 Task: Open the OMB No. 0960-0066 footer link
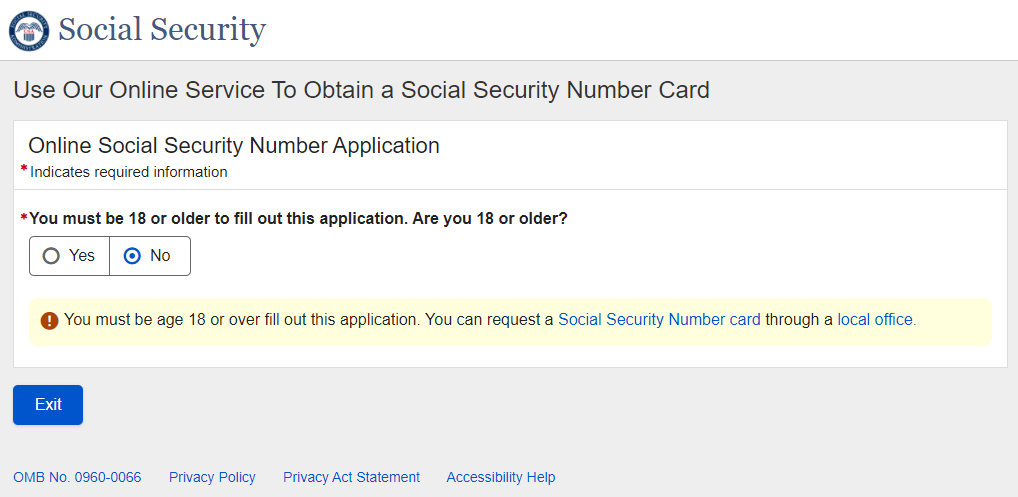[77, 477]
